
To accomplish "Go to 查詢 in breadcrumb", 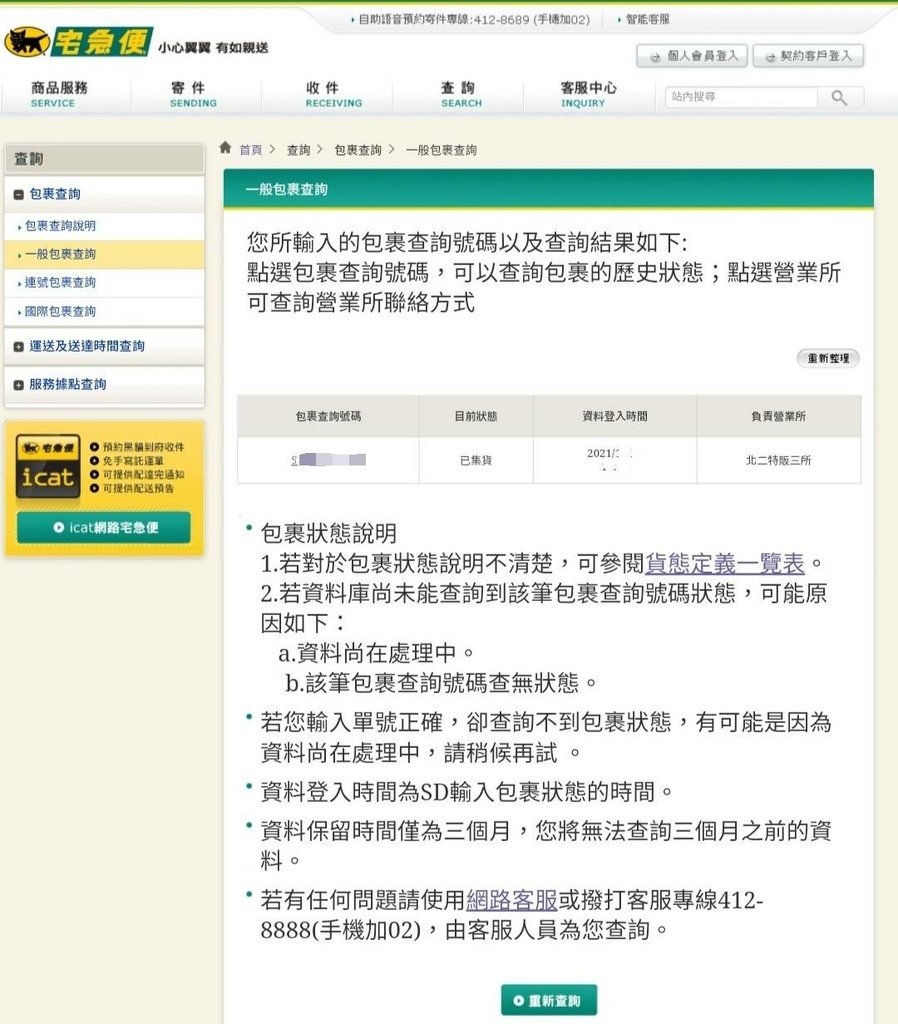I will (x=298, y=150).
